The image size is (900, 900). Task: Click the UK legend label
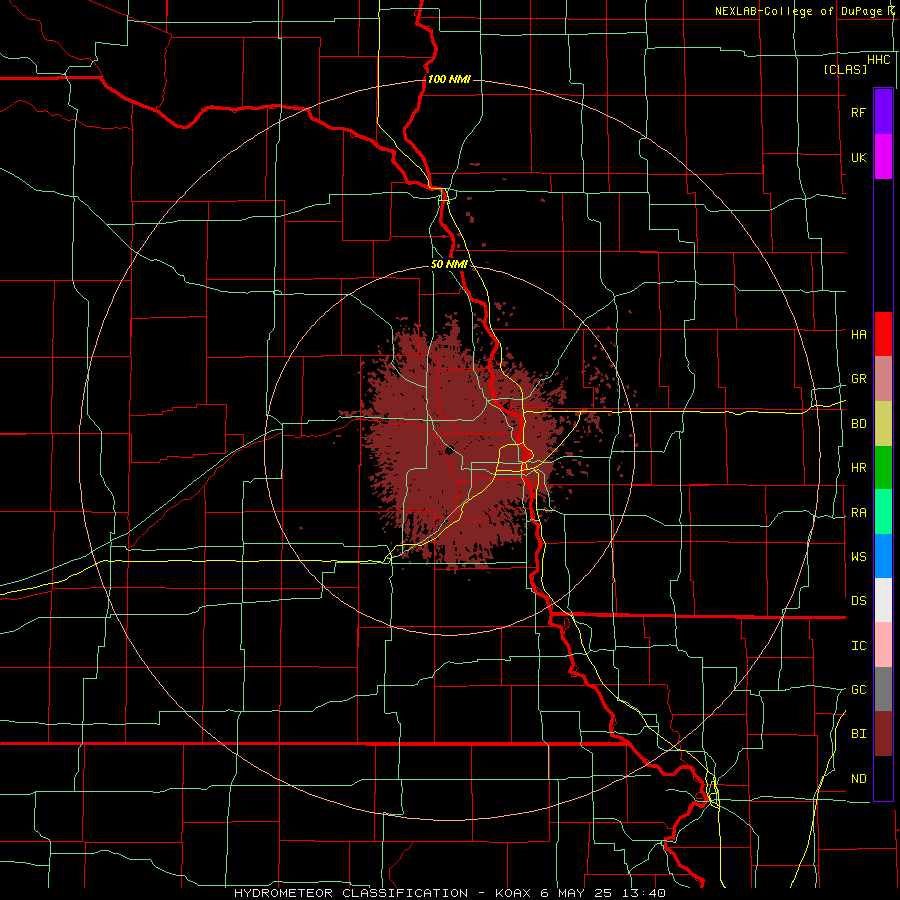click(x=858, y=157)
